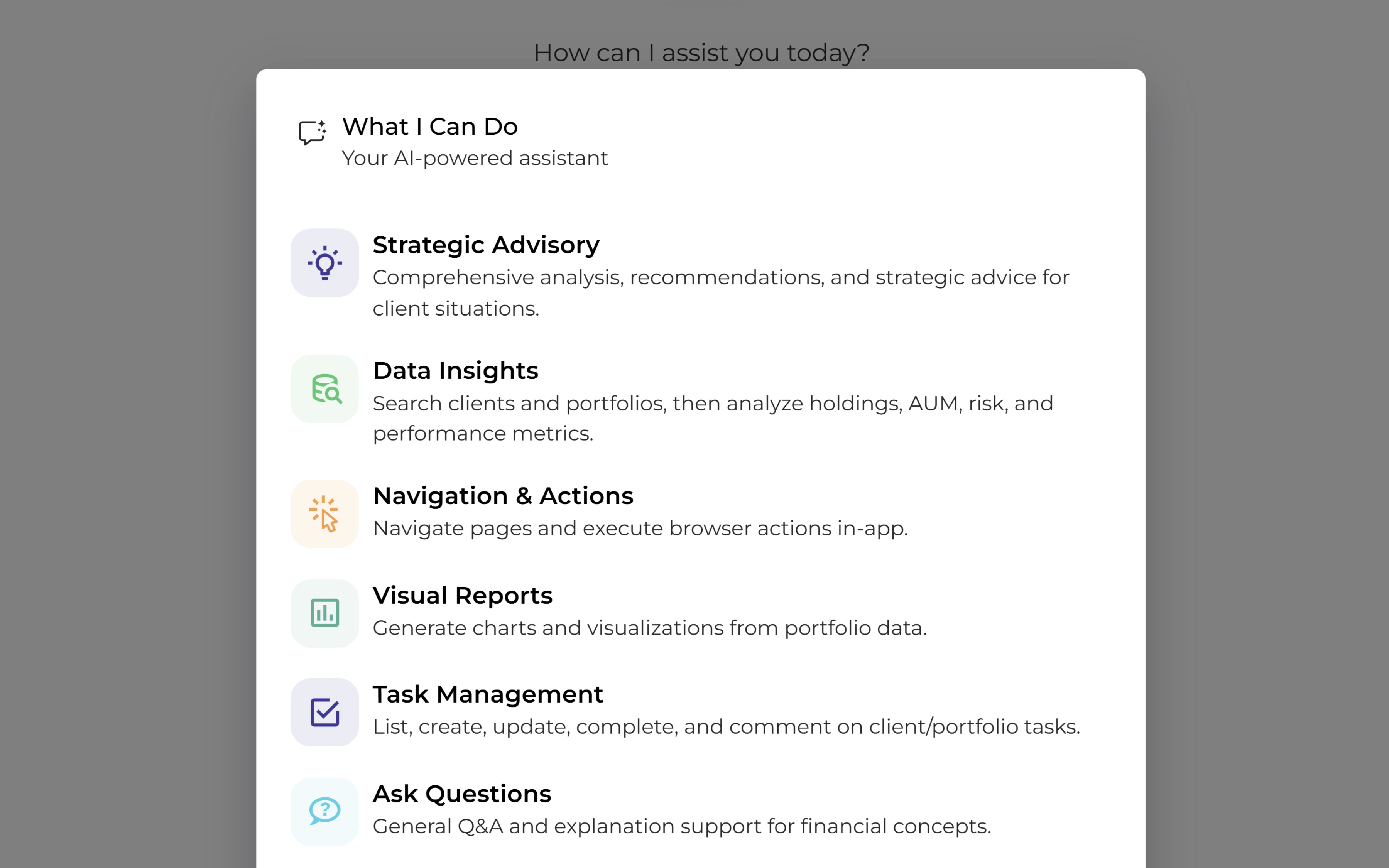Click the Visual Reports bar chart icon
Image resolution: width=1389 pixels, height=868 pixels.
tap(324, 612)
